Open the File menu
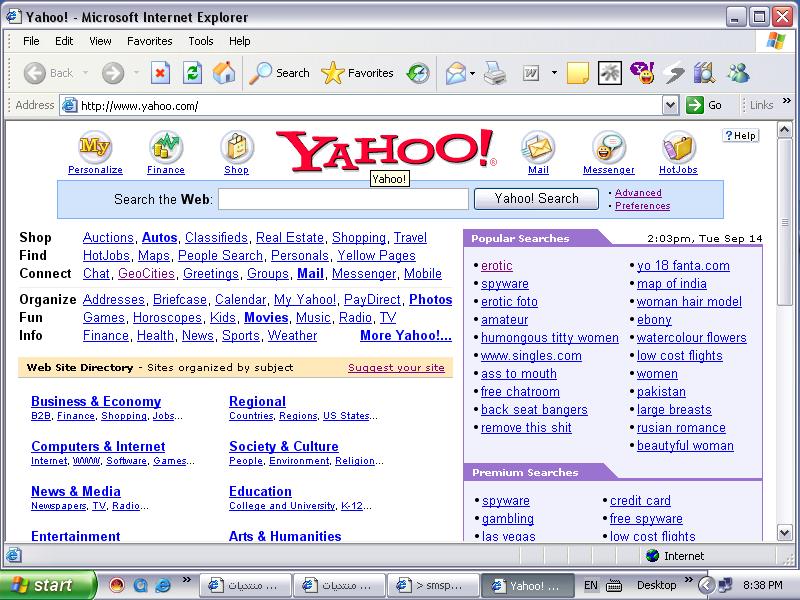800x600 pixels. (x=31, y=41)
